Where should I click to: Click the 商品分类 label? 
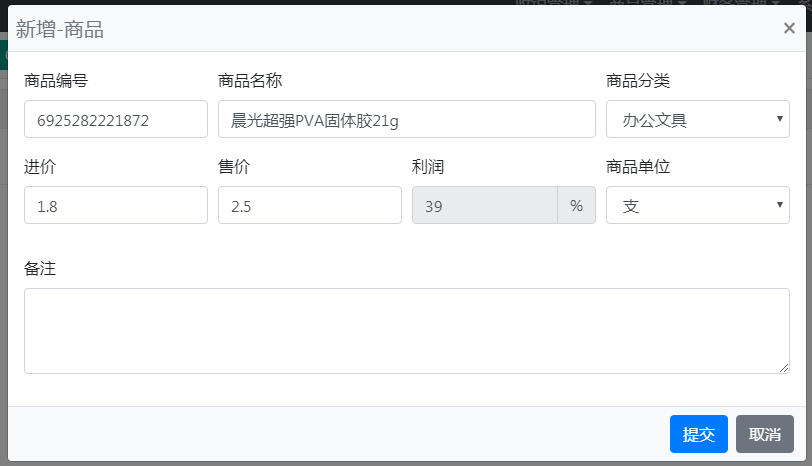[x=638, y=81]
